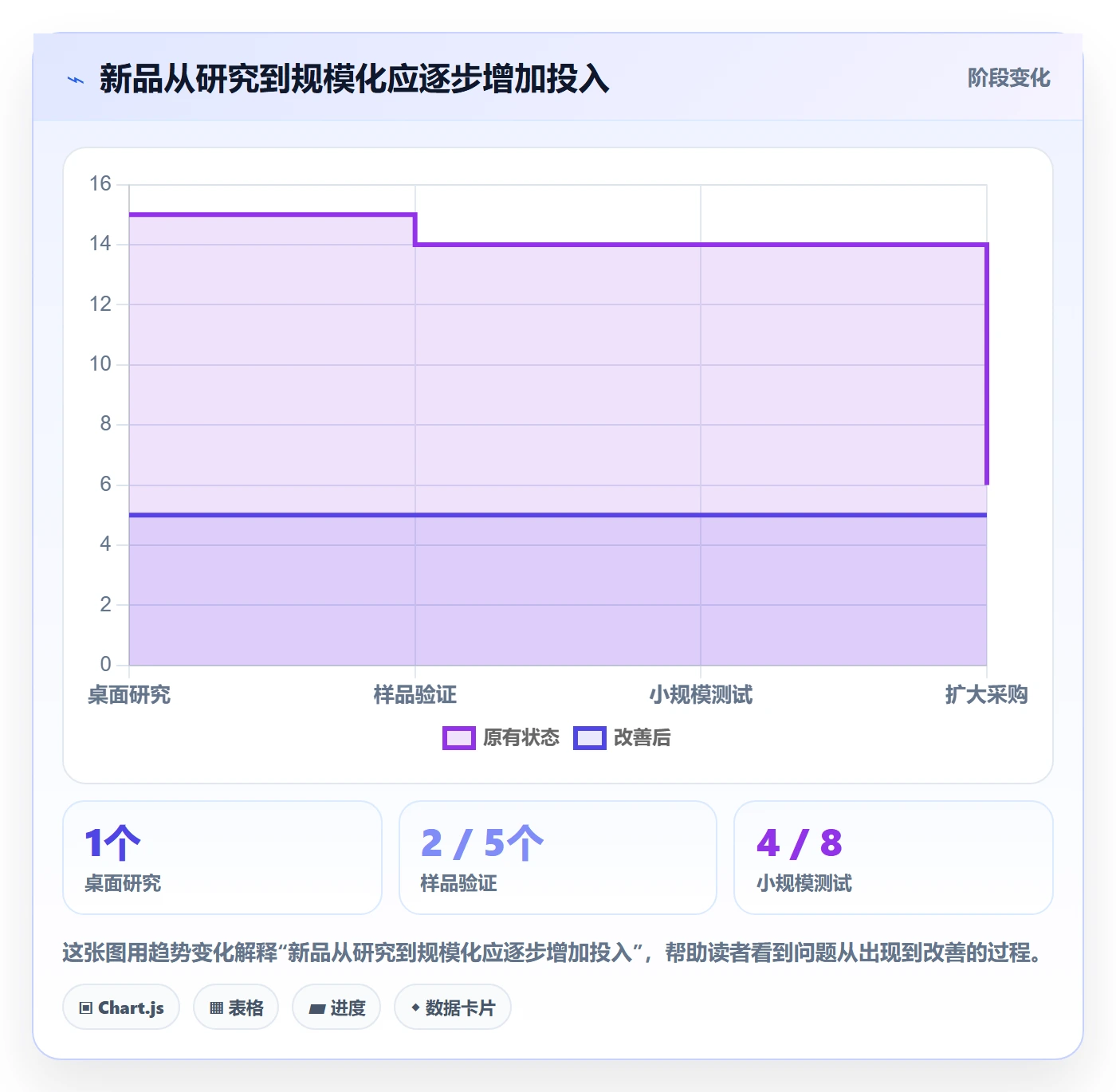Click the lightning bolt icon beside the title

point(76,80)
